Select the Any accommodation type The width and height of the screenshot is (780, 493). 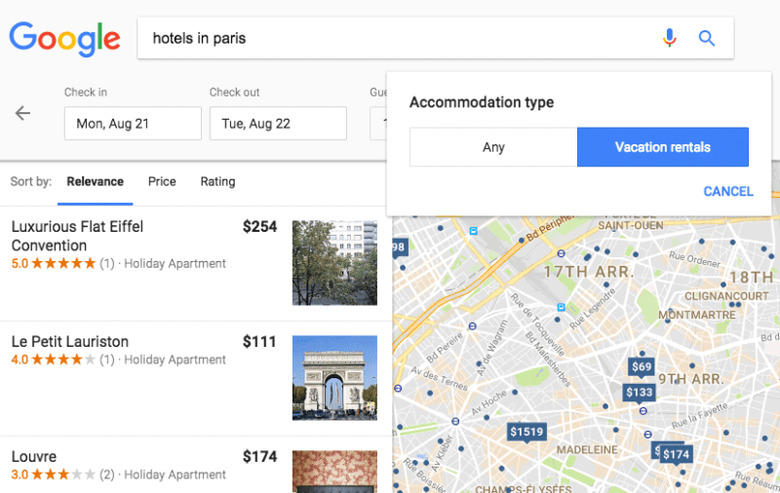[x=493, y=147]
